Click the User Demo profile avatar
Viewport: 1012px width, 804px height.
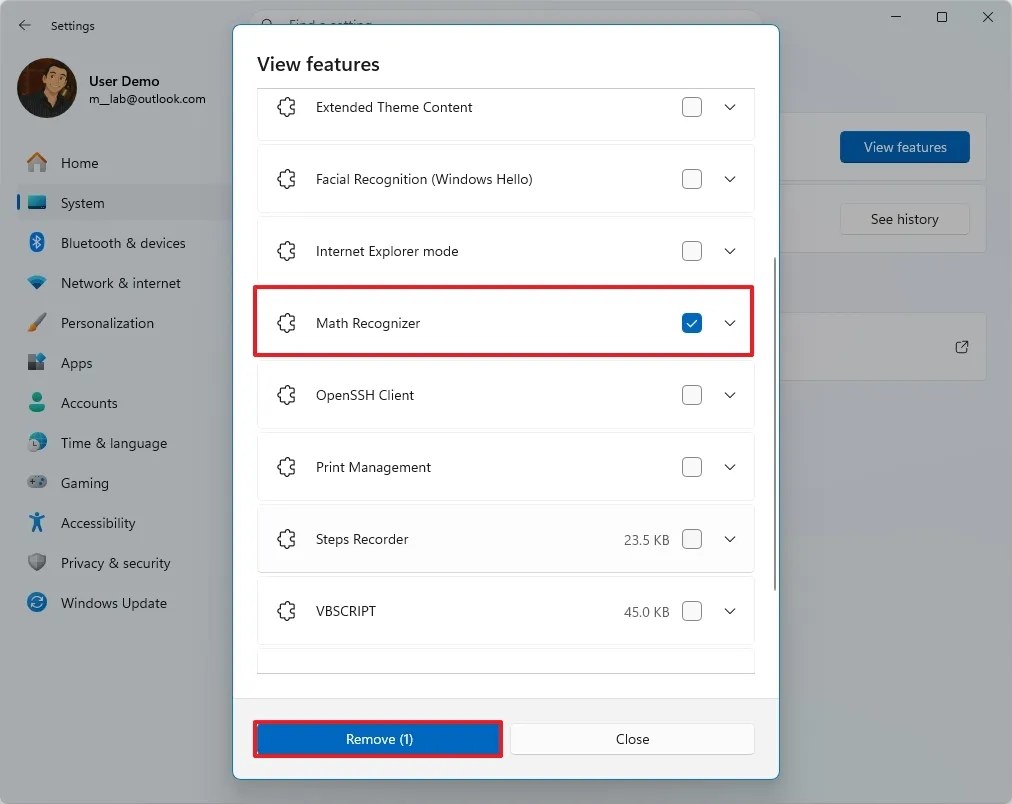(46, 88)
